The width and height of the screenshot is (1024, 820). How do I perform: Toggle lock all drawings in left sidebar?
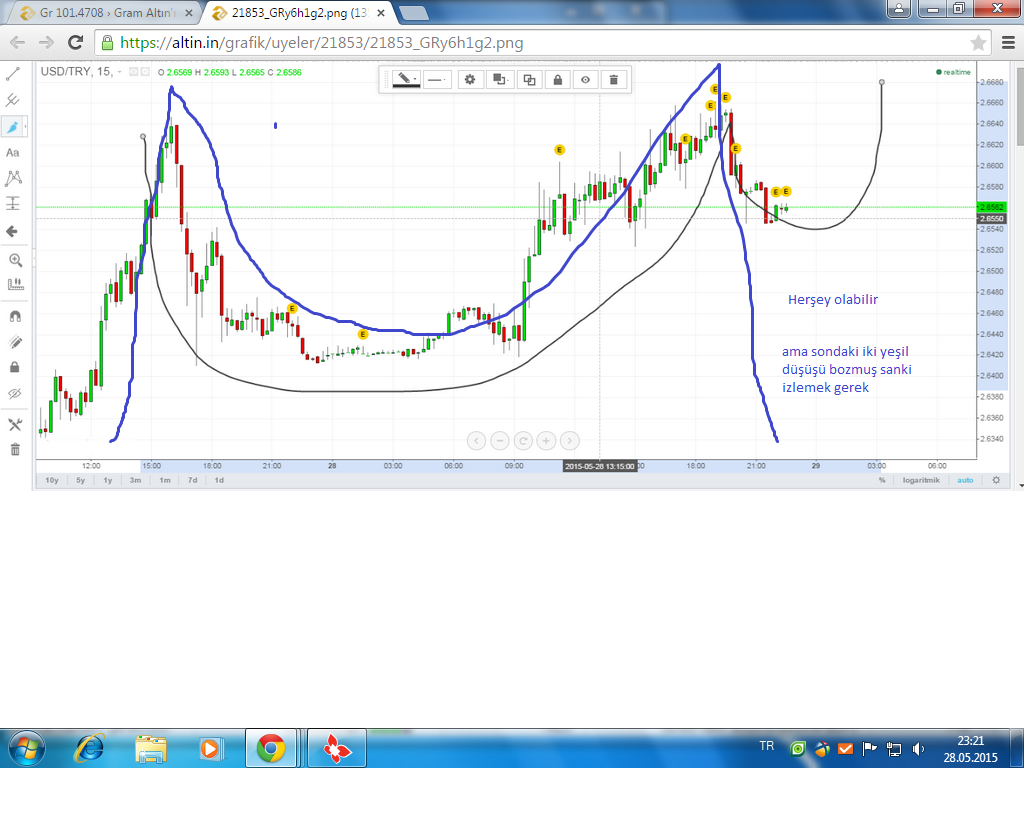coord(14,367)
